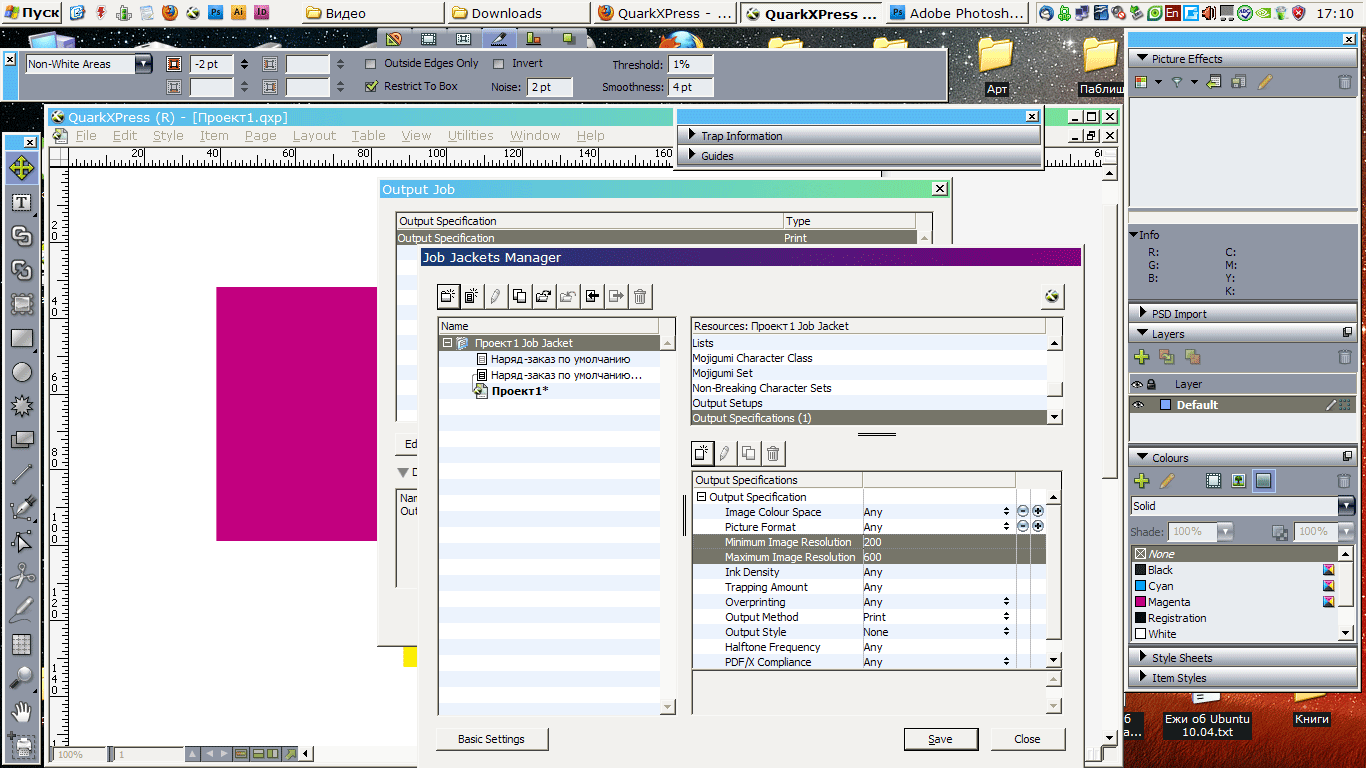
Task: Select the Unlinking tool
Action: 21,270
